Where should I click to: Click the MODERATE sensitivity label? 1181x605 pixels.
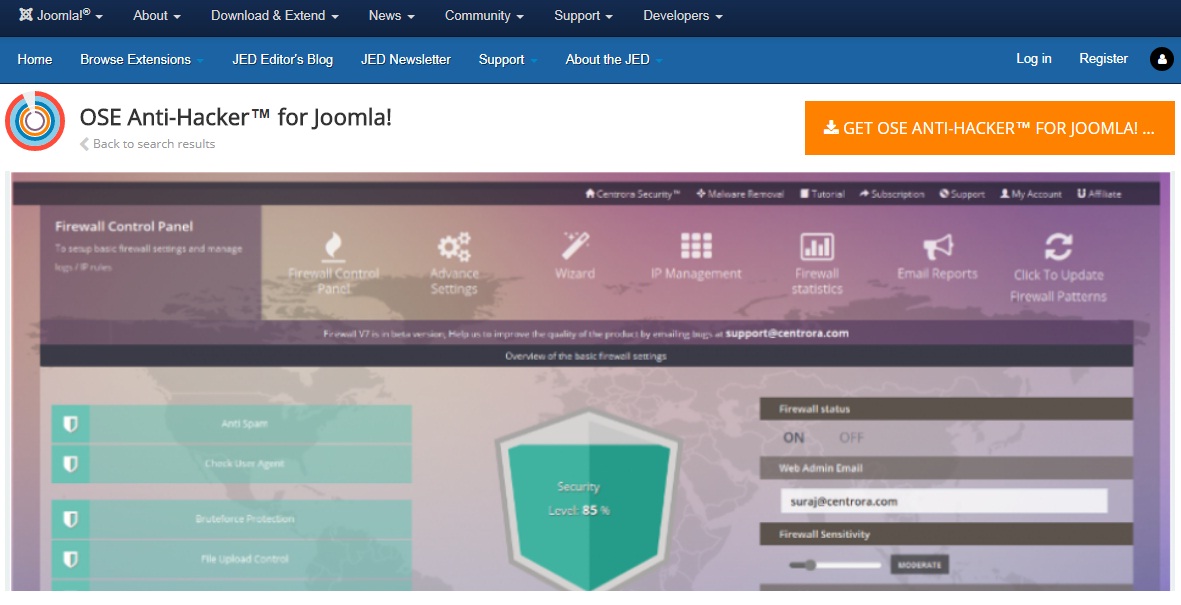point(920,564)
